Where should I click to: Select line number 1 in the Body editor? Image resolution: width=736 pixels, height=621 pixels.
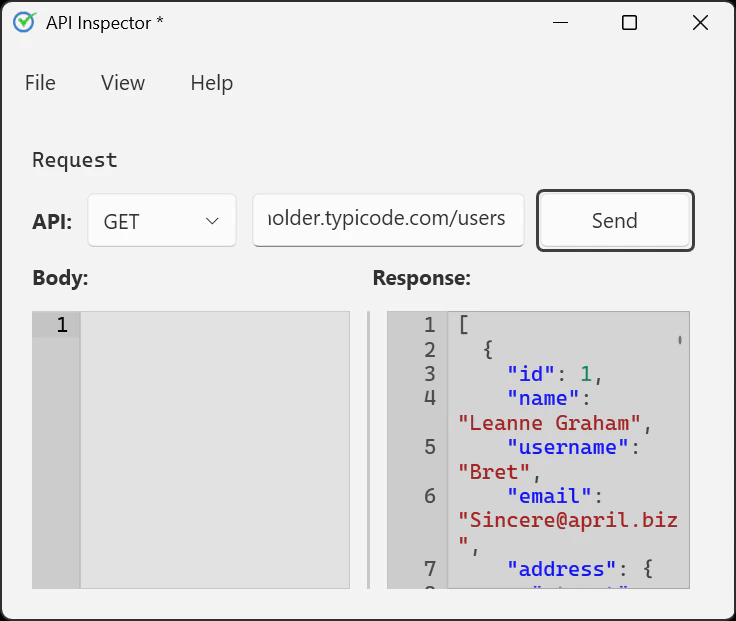coord(62,325)
